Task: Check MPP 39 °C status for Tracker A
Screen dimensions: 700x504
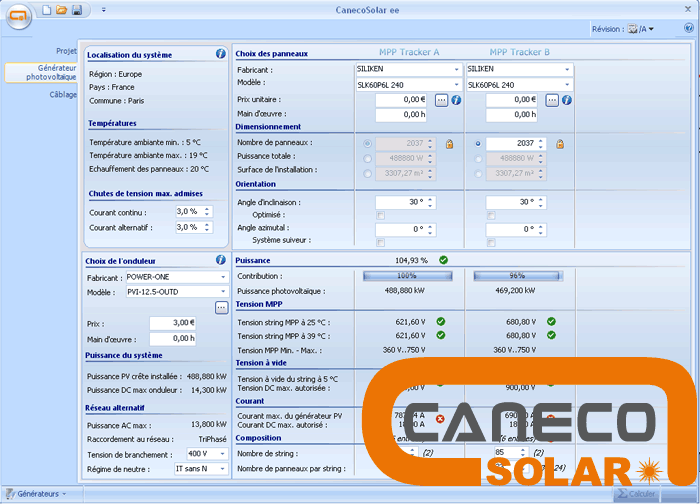Action: [x=441, y=335]
